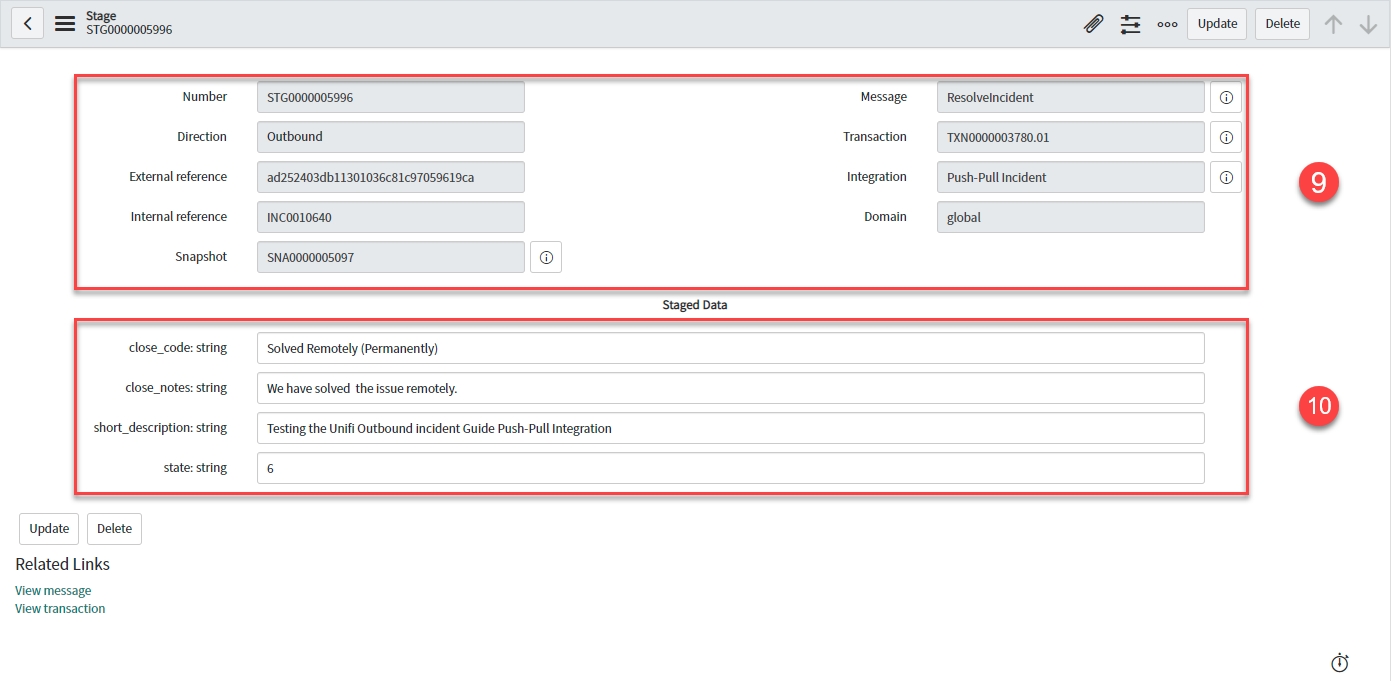The image size is (1391, 681).
Task: Click into the close_notes field
Action: (730, 388)
